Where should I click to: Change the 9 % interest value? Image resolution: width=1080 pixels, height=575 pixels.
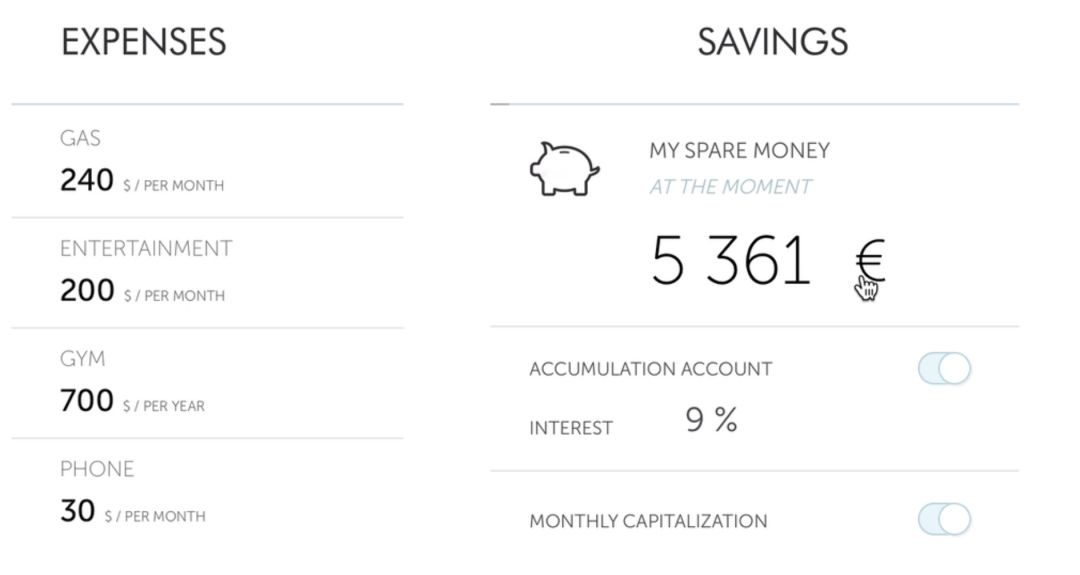point(712,419)
